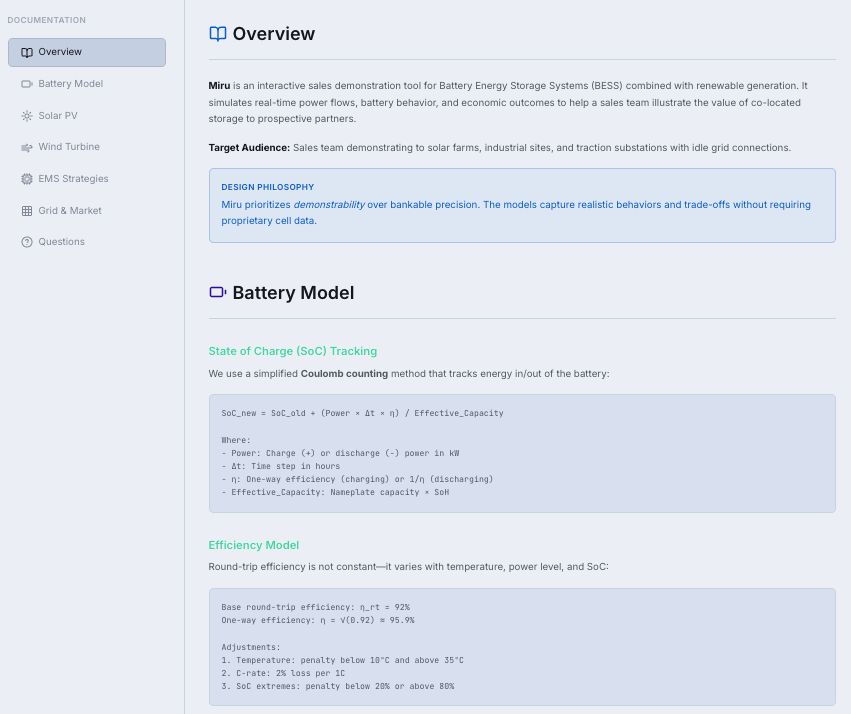Image resolution: width=851 pixels, height=714 pixels.
Task: Click the Questions help-circle icon
Action: (27, 242)
